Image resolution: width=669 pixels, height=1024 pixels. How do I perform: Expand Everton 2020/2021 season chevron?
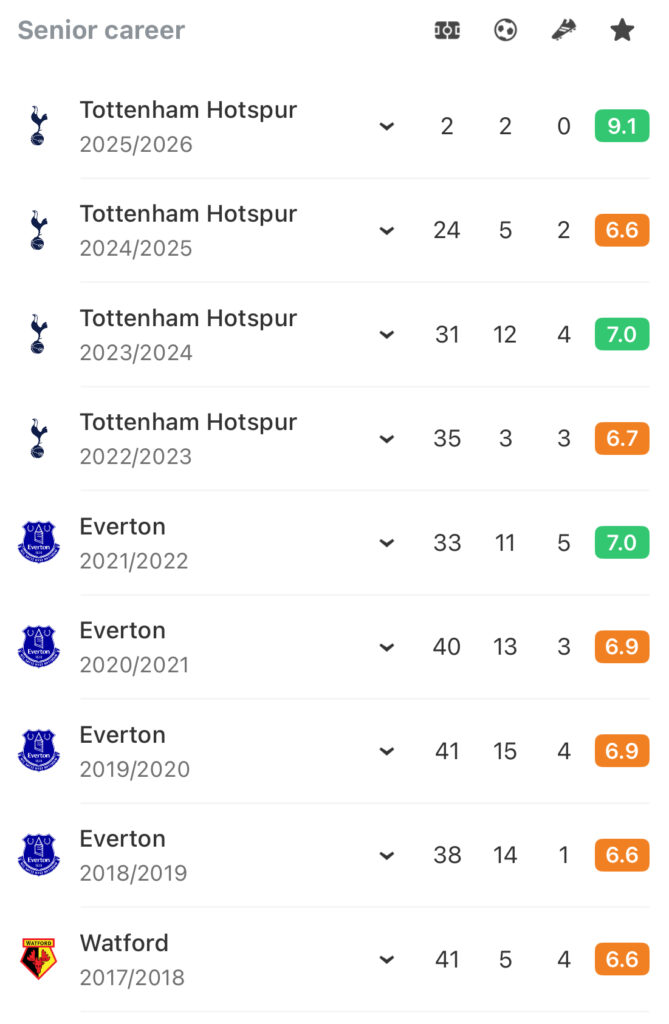pyautogui.click(x=387, y=647)
